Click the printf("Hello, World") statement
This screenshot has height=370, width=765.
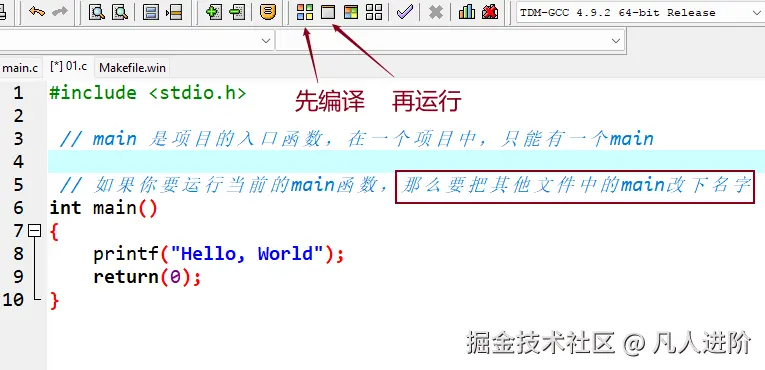coord(219,254)
